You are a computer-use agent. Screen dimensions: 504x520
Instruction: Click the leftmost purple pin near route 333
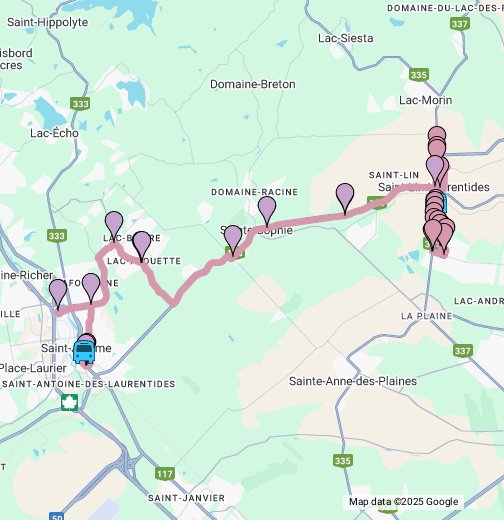58,294
